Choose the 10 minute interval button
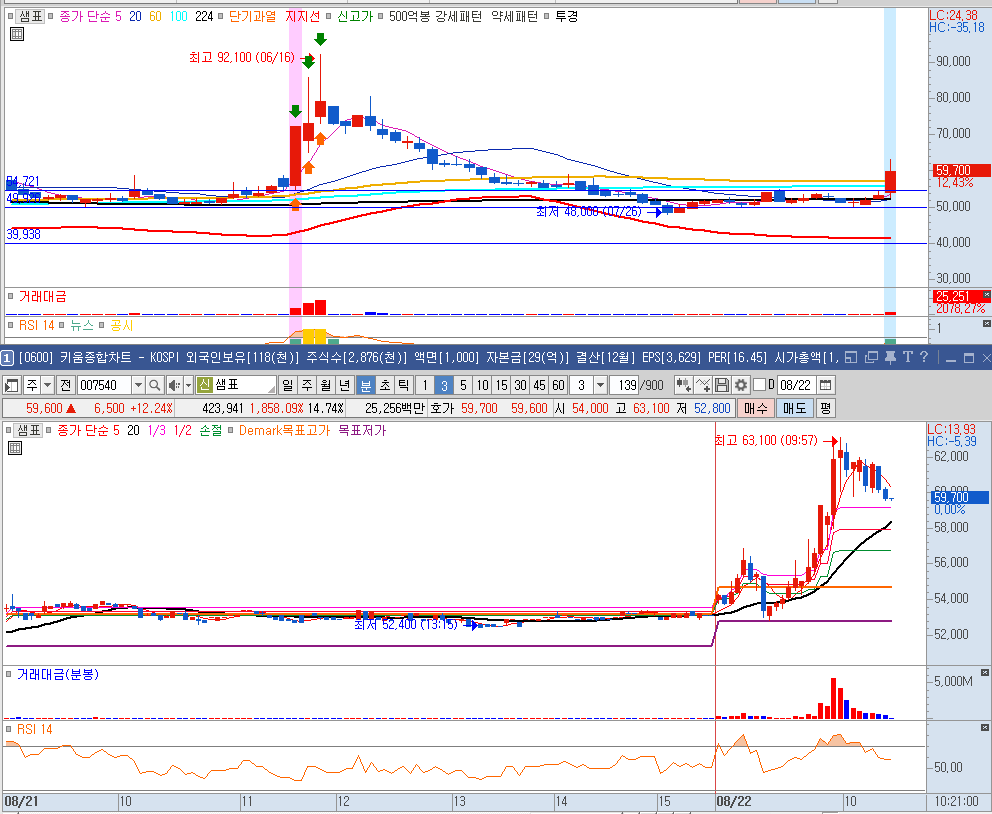The image size is (992, 814). pos(482,385)
